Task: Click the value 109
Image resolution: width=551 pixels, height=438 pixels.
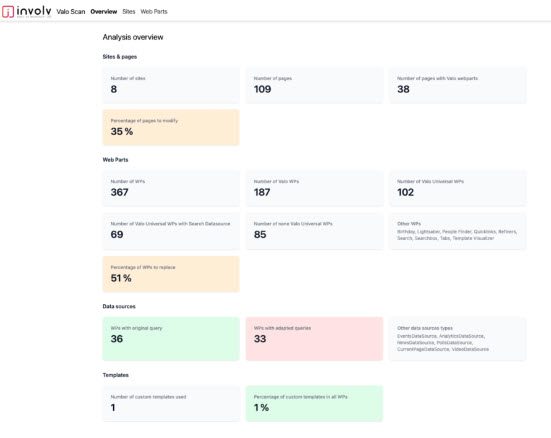Action: point(262,89)
